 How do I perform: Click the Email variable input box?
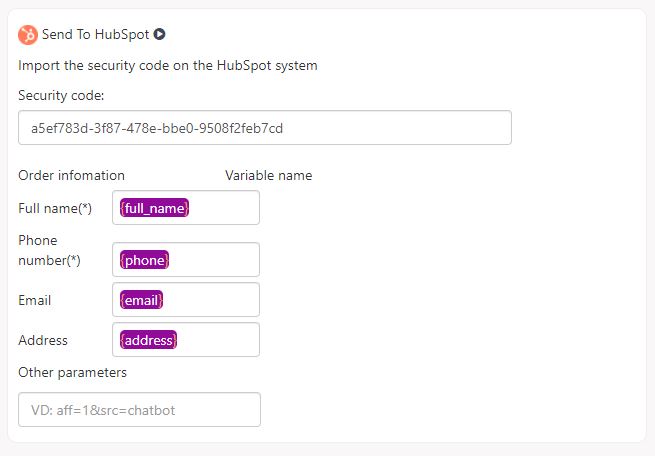click(x=186, y=299)
